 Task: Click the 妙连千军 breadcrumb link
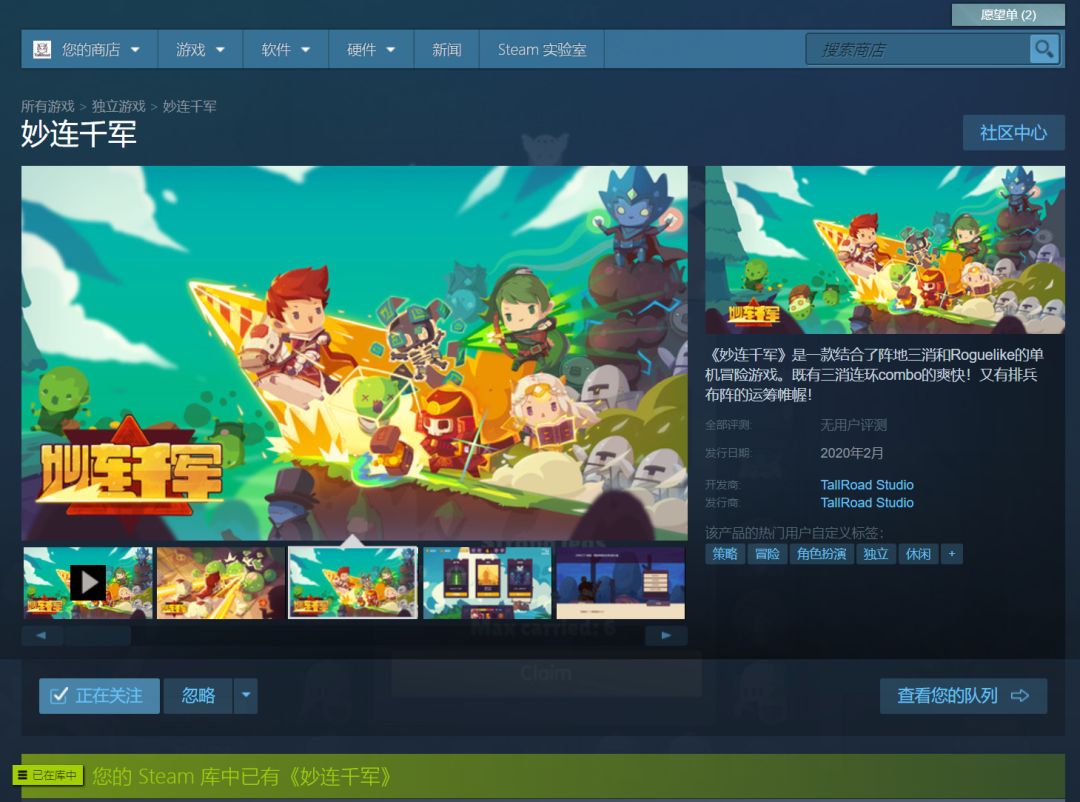click(189, 106)
